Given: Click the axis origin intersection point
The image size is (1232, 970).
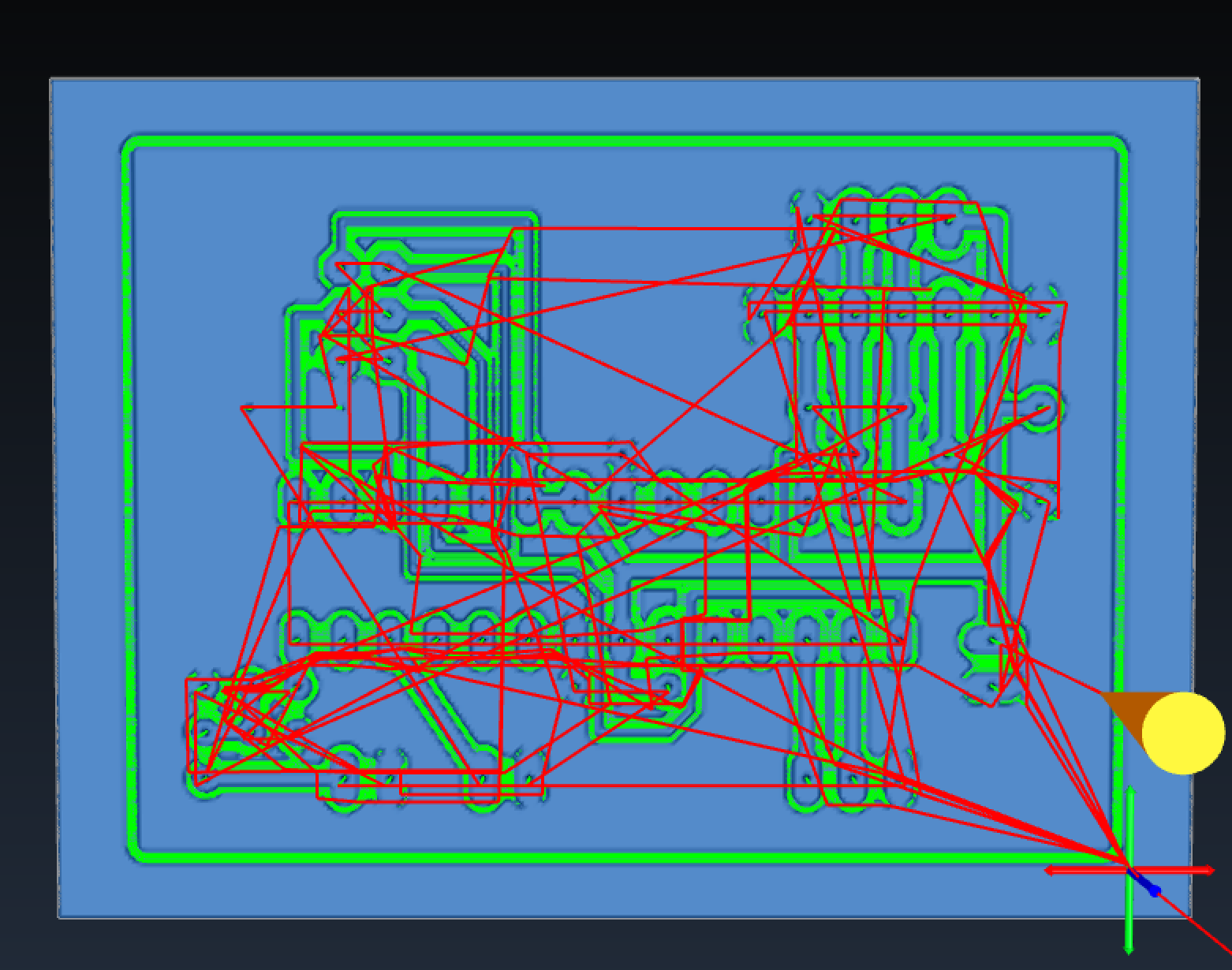Looking at the screenshot, I should pos(1129,870).
